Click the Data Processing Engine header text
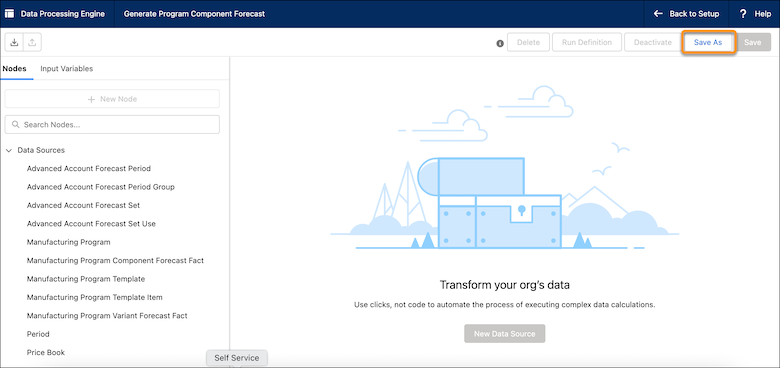Viewport: 780px width, 368px height. [63, 14]
